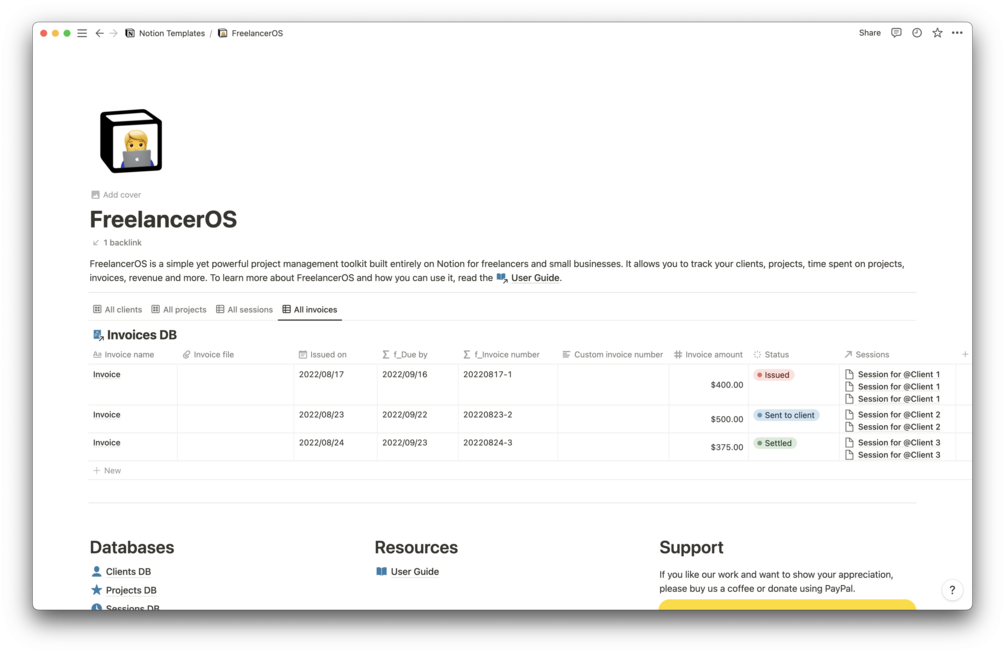Go forward with the right arrow
The height and width of the screenshot is (653, 1005).
click(113, 33)
